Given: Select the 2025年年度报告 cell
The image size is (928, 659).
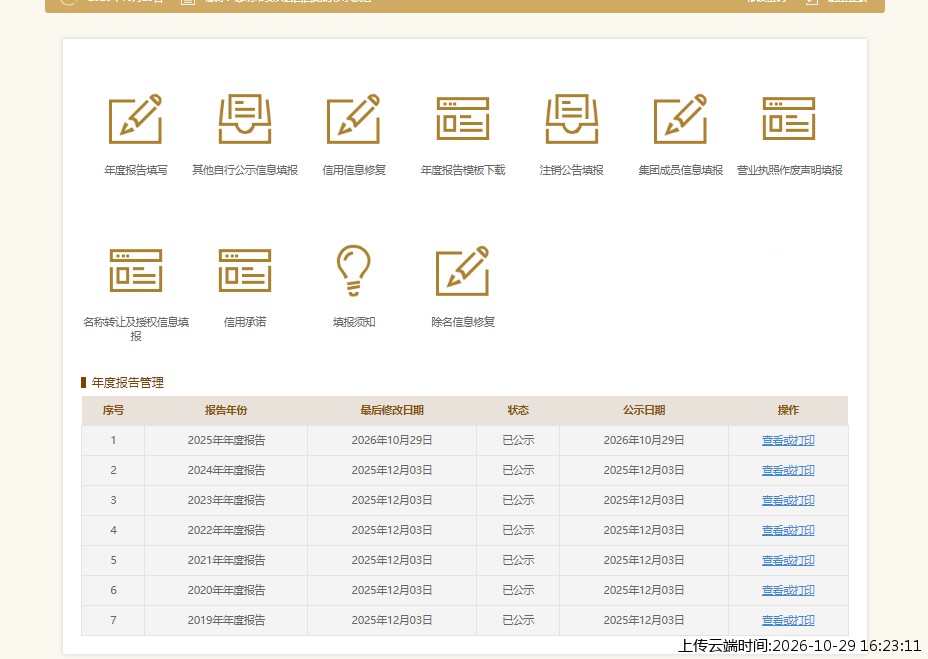Looking at the screenshot, I should (x=226, y=441).
